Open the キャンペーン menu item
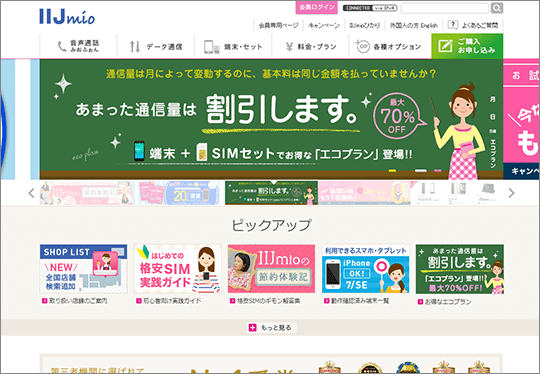Screen dimensions: 540x374 (x=324, y=25)
